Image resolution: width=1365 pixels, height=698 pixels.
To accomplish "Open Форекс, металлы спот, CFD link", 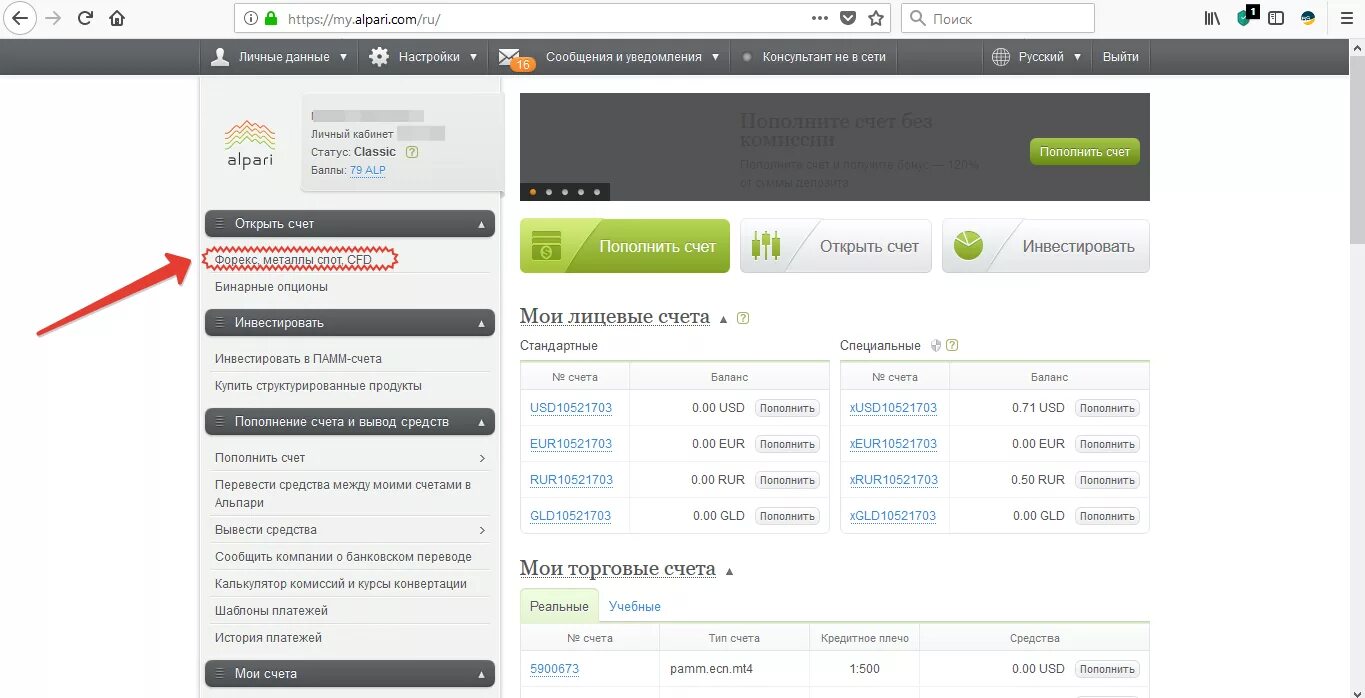I will pyautogui.click(x=293, y=260).
